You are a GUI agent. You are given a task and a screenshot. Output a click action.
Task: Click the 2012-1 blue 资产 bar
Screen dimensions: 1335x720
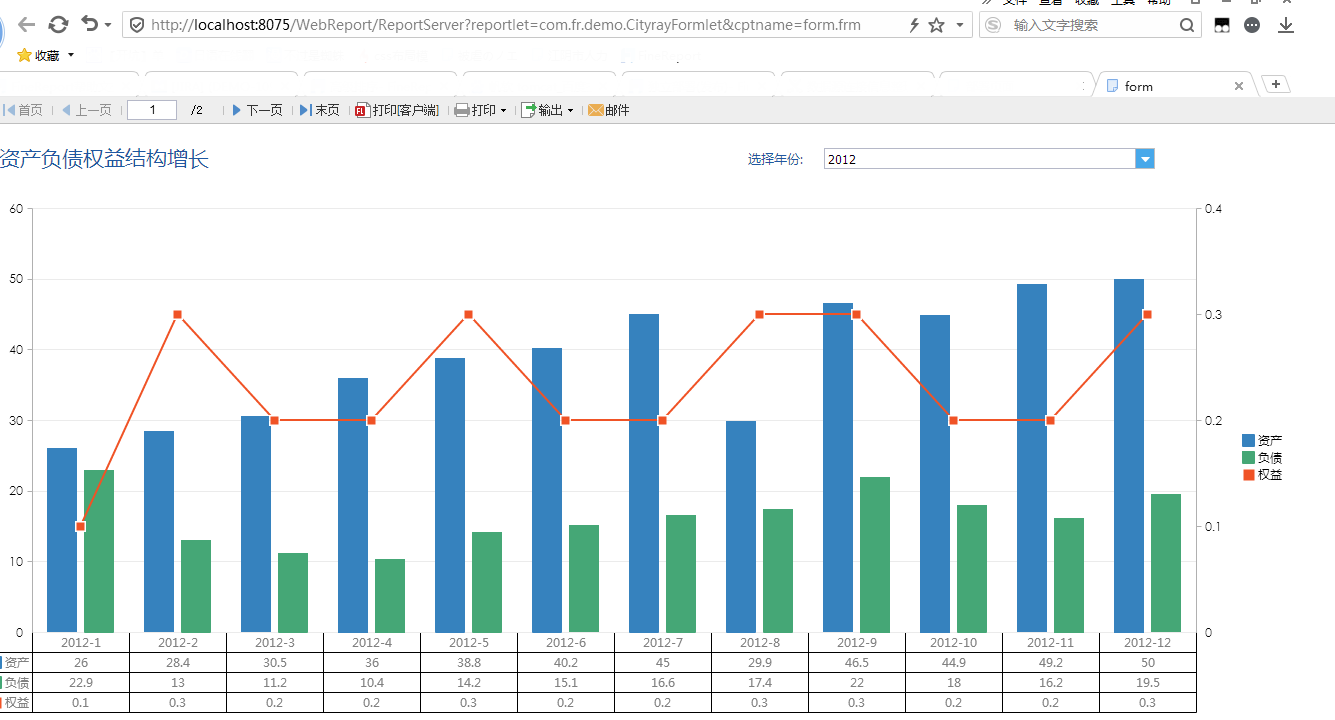pos(62,540)
